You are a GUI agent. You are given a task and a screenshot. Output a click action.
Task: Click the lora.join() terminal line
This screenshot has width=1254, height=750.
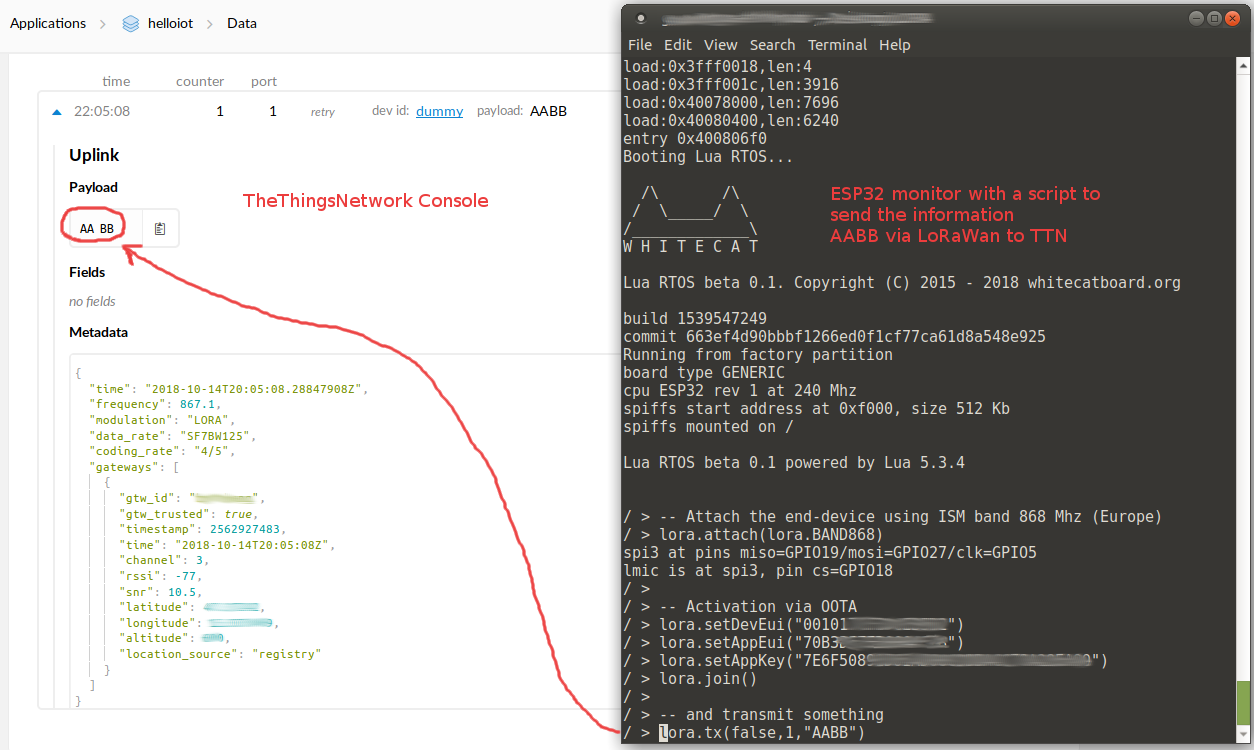[x=690, y=679]
